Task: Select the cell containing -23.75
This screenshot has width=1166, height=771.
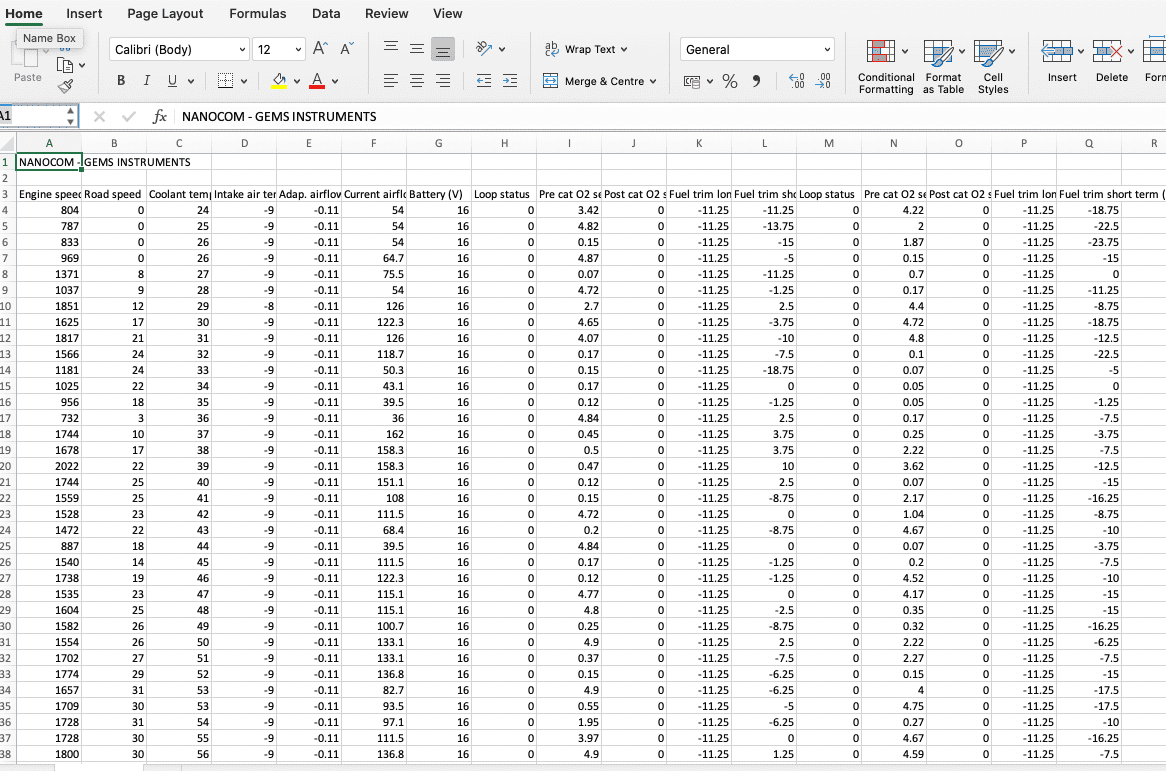Action: click(x=1089, y=242)
